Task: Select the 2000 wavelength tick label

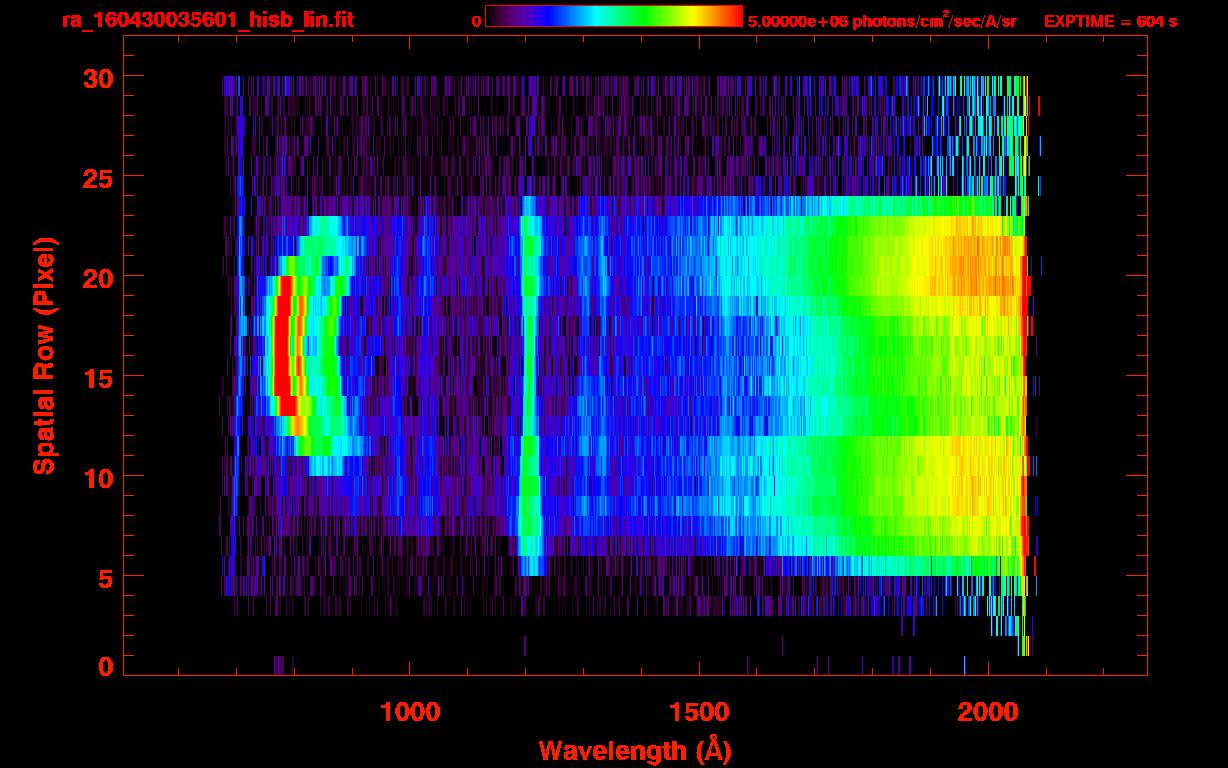Action: point(987,712)
